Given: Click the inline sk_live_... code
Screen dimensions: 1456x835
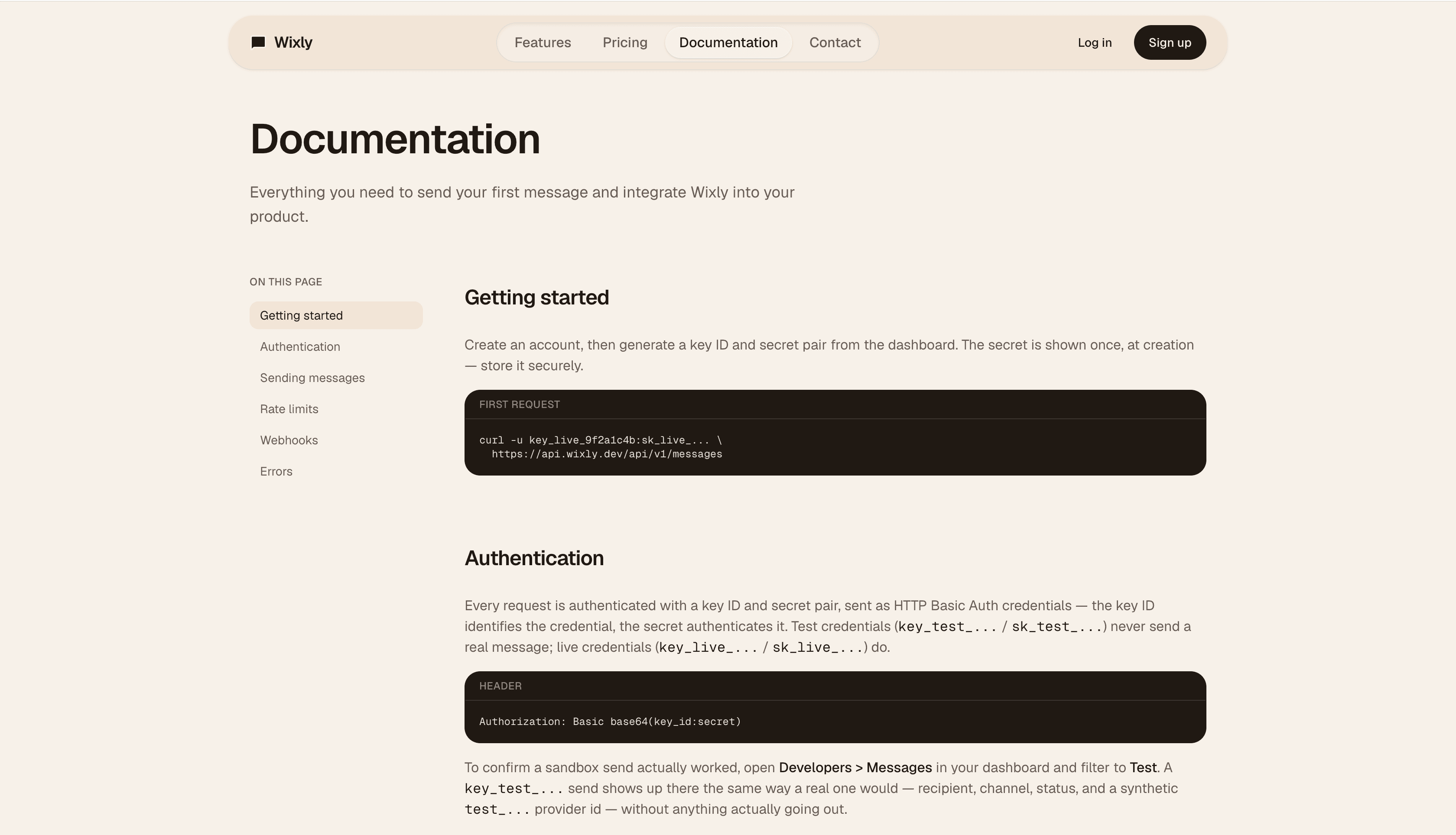Looking at the screenshot, I should point(818,647).
